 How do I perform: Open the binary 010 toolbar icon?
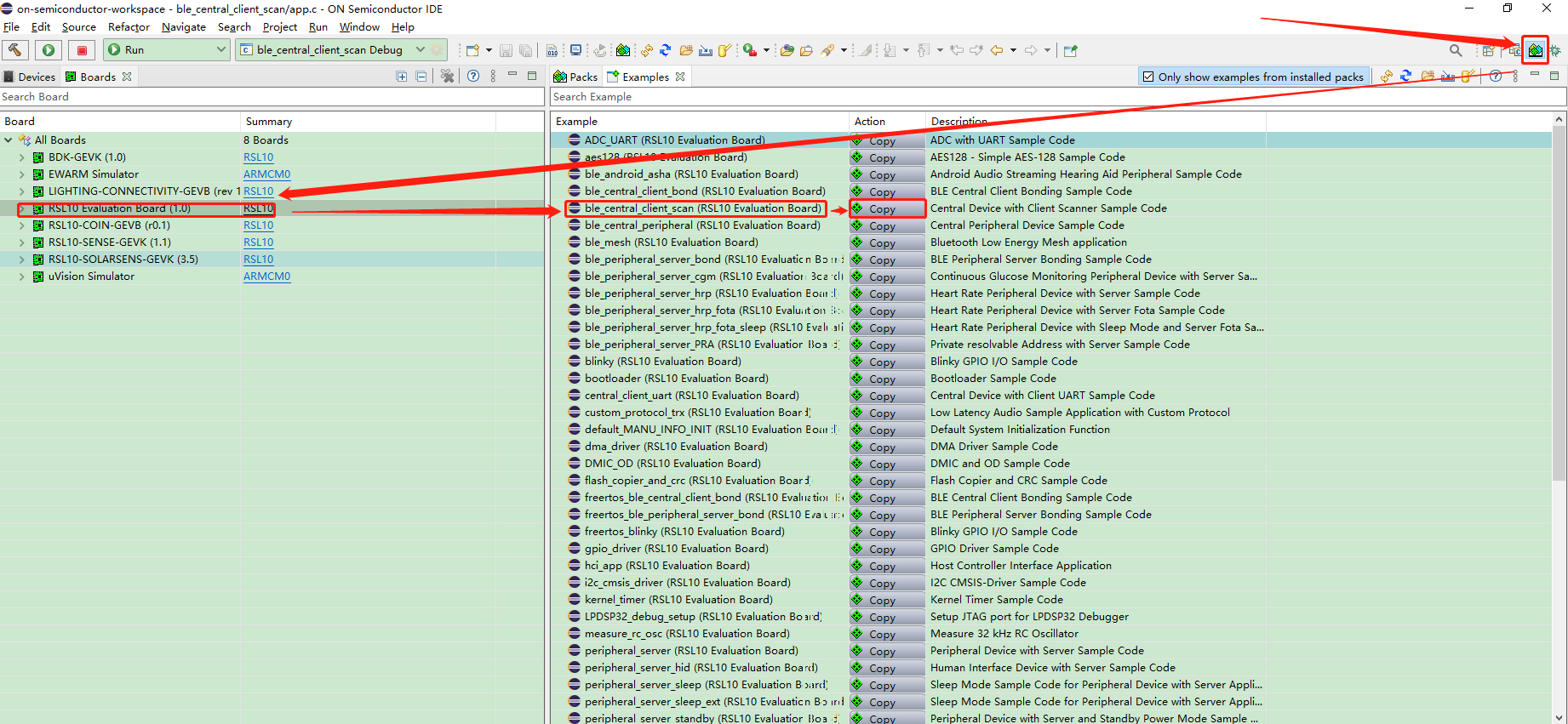tap(552, 50)
